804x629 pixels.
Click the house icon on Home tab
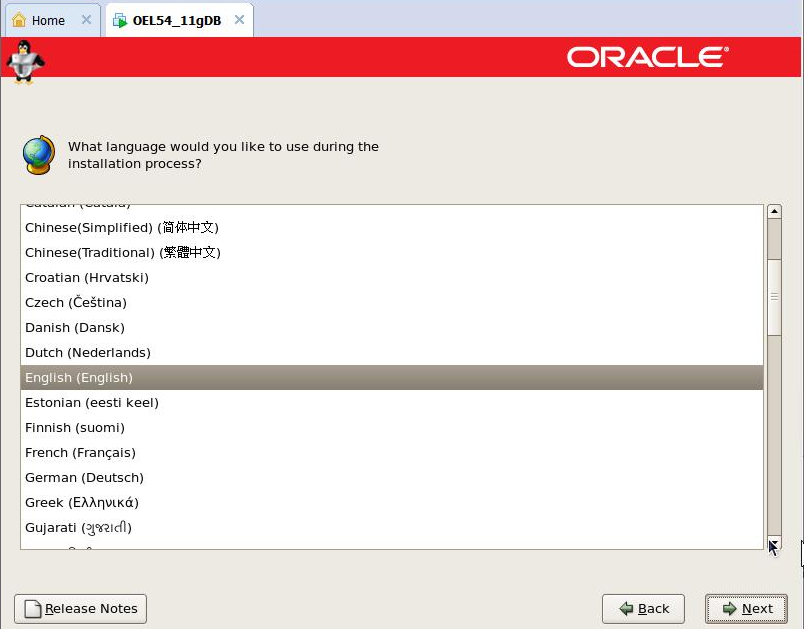19,21
